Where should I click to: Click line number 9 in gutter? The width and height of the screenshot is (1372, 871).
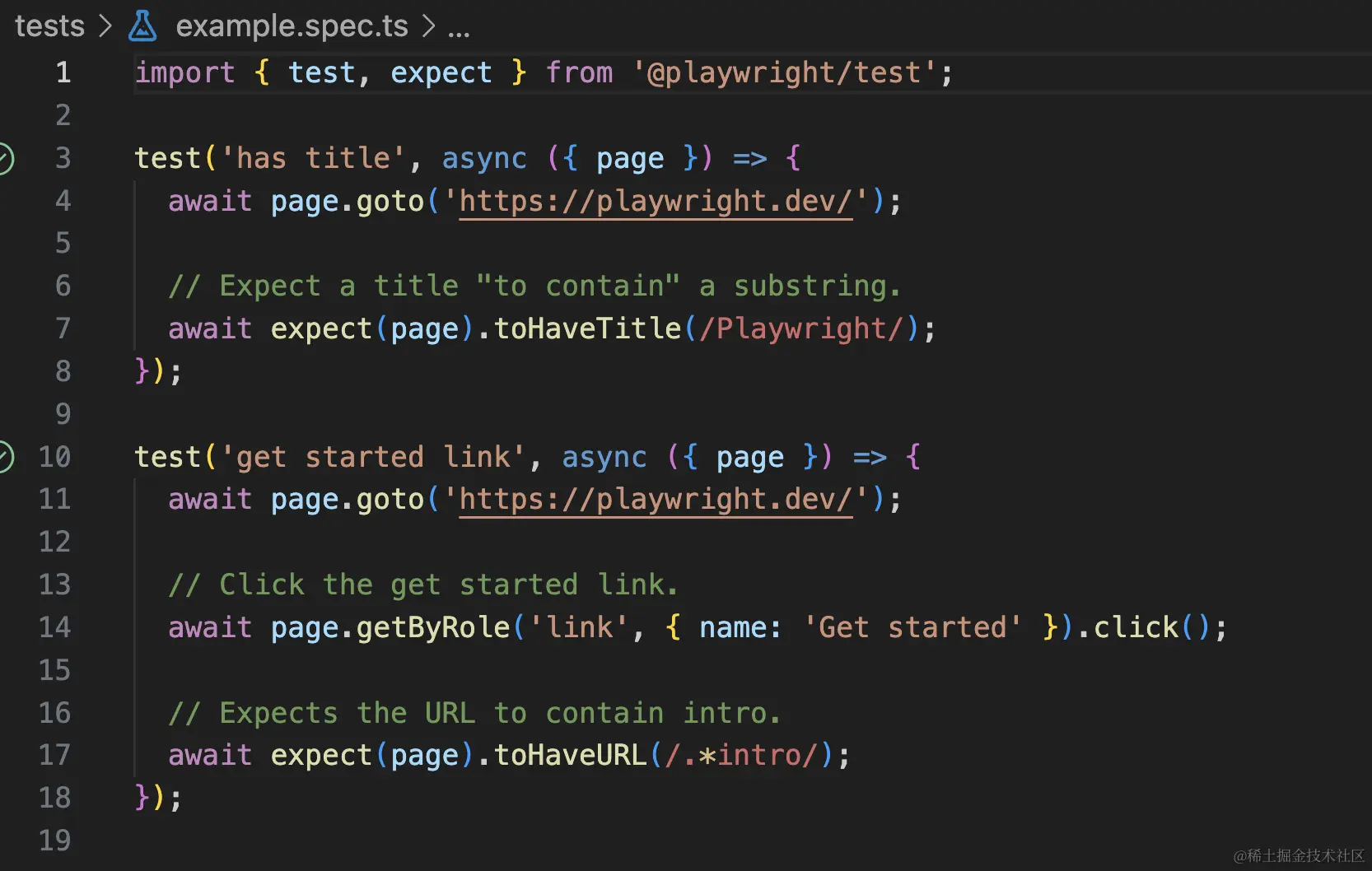[63, 414]
